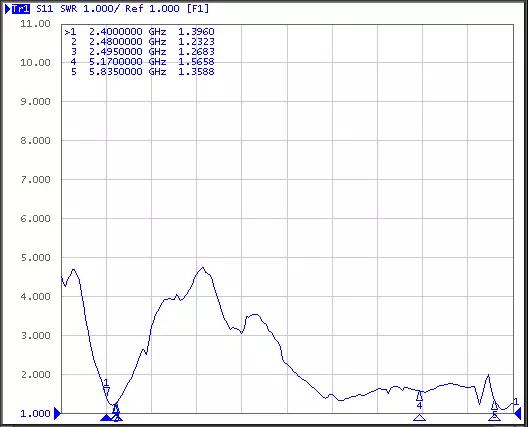The height and width of the screenshot is (427, 528).
Task: Click marker 1's filled stimulus triangle on bottom axis
Action: tap(106, 418)
